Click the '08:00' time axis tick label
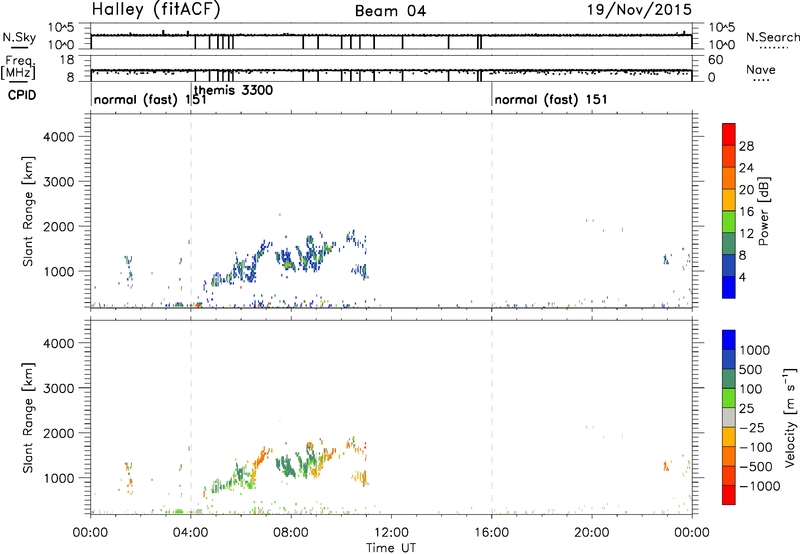The width and height of the screenshot is (800, 554). [291, 533]
